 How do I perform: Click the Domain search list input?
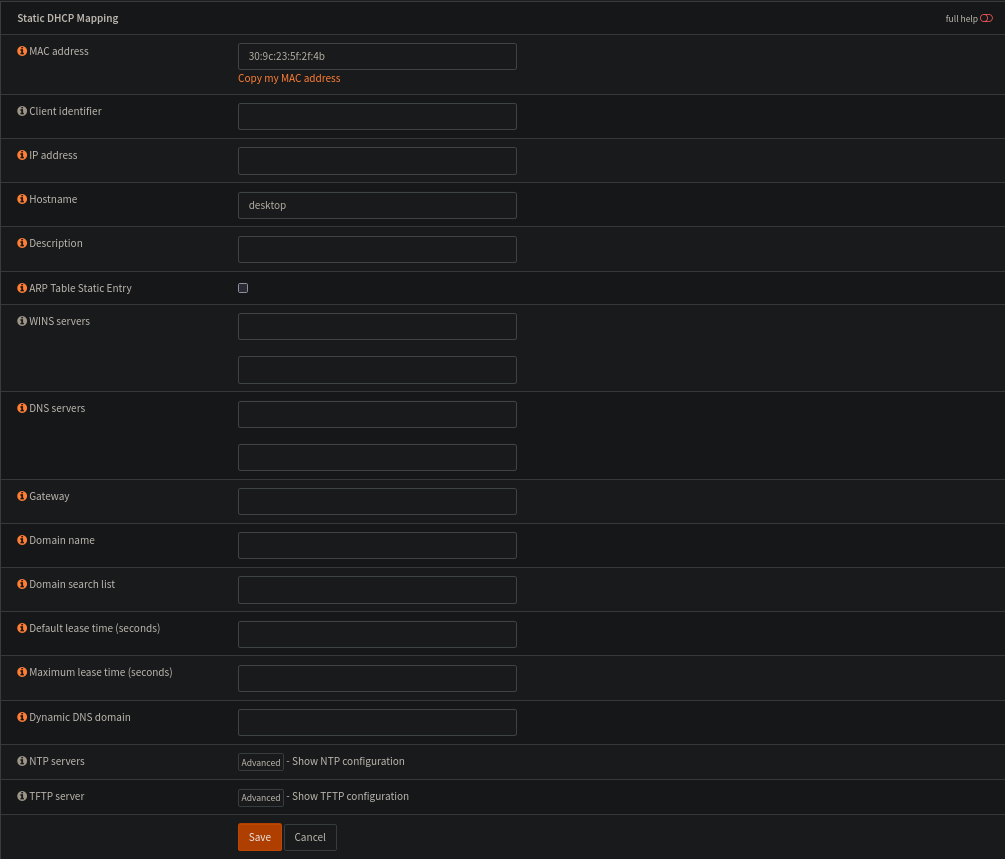point(377,590)
